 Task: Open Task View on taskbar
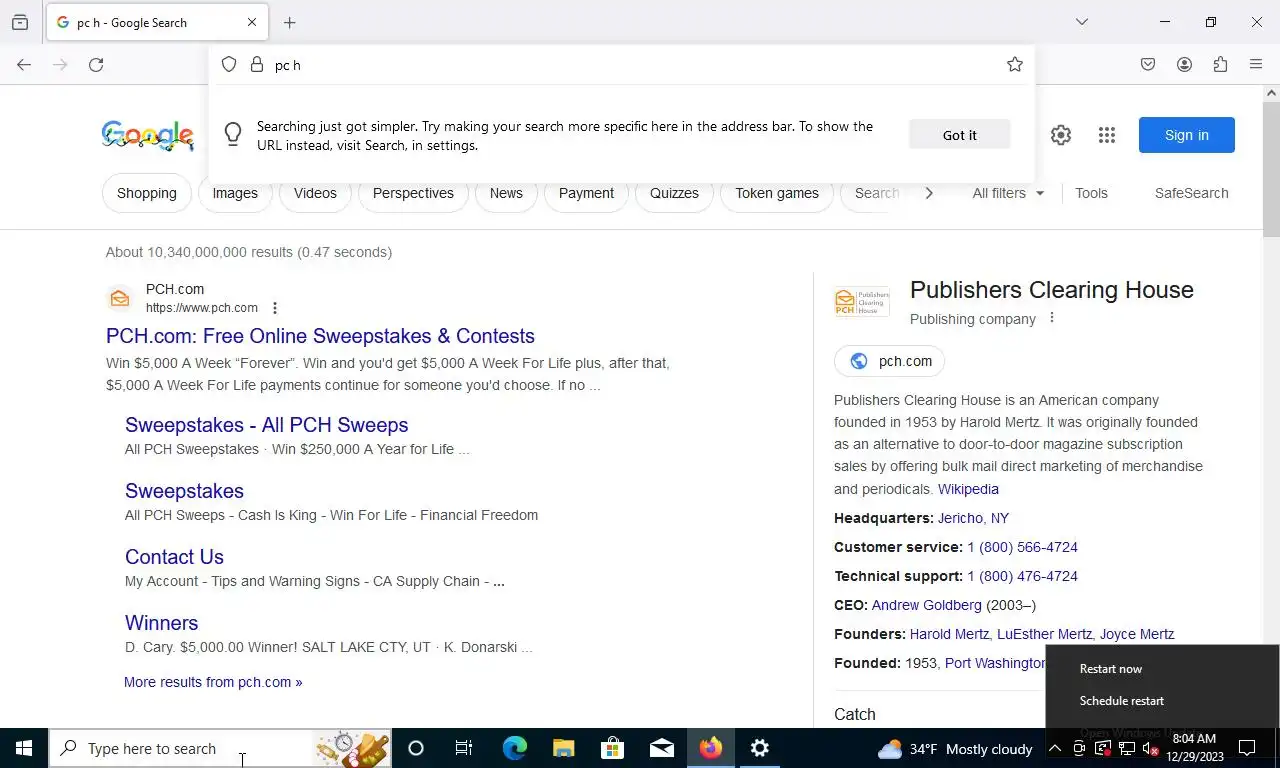(464, 748)
